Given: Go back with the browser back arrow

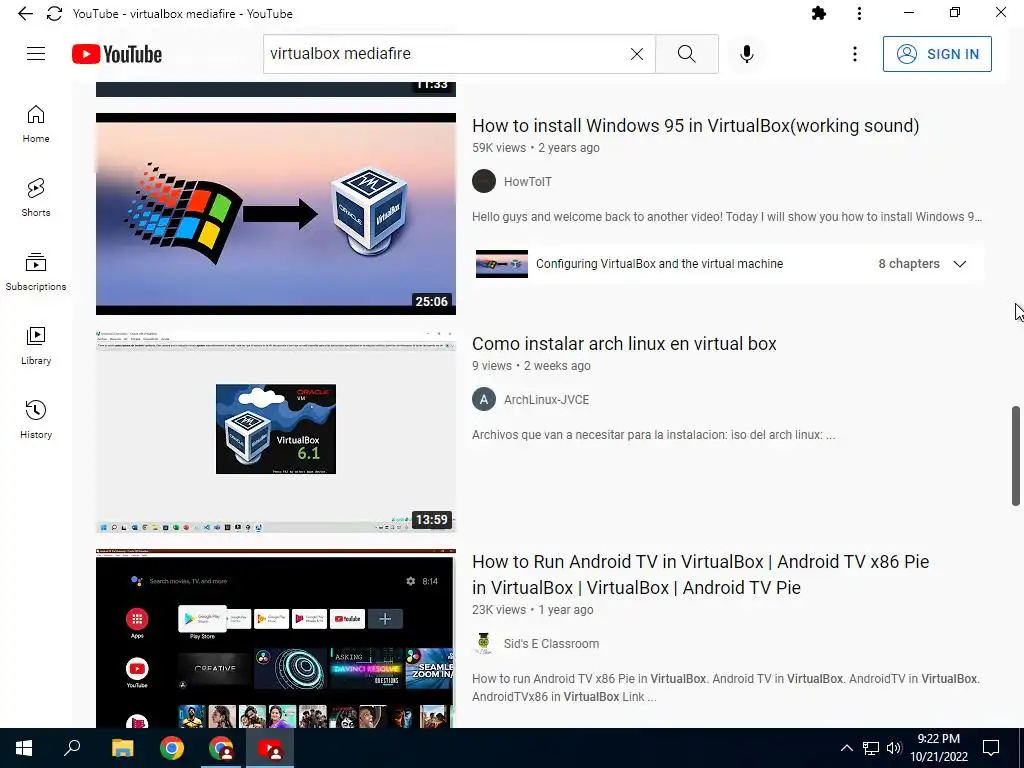Looking at the screenshot, I should pos(25,14).
